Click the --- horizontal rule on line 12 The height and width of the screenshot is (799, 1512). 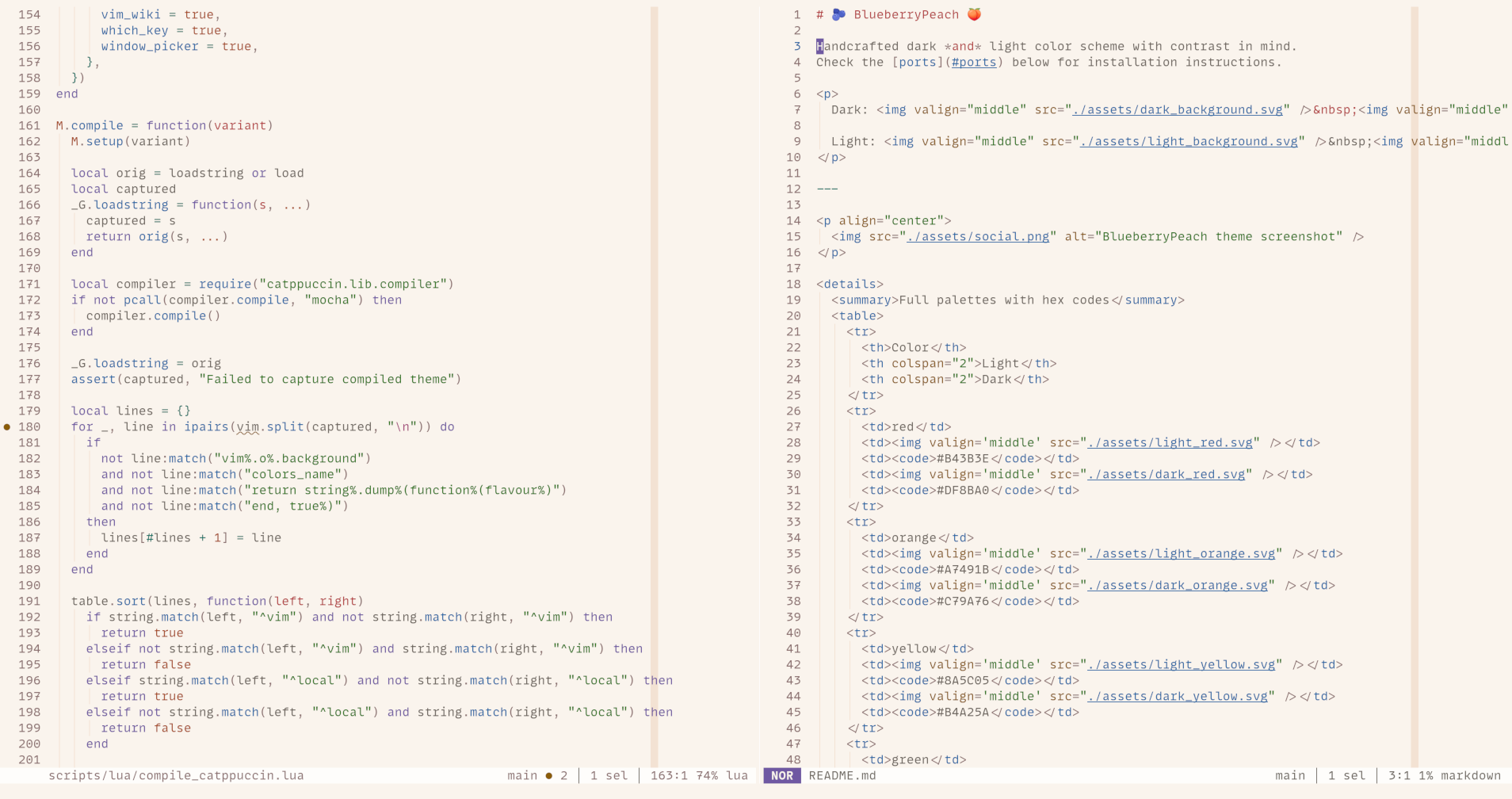pos(827,189)
